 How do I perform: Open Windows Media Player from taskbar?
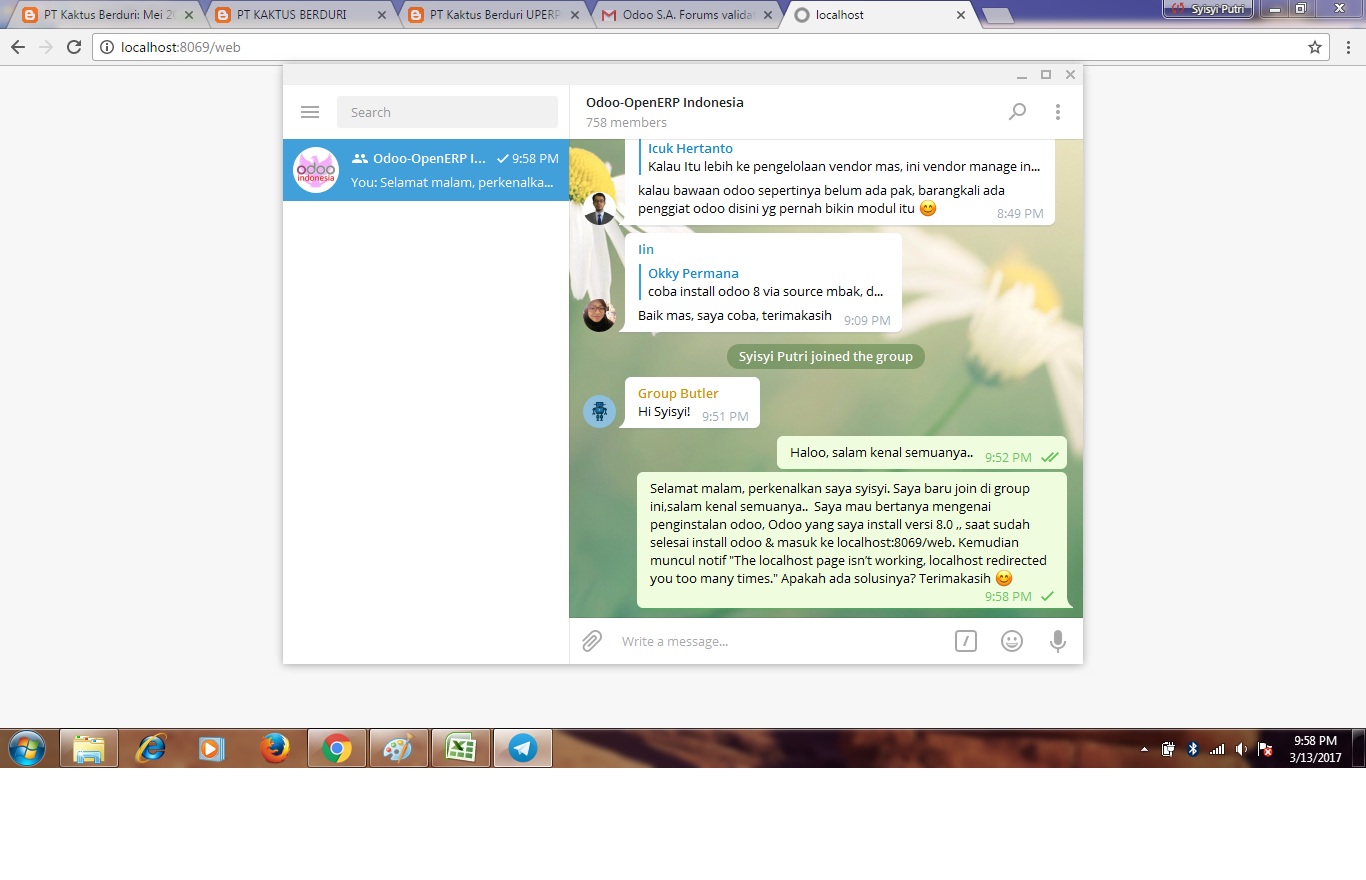click(212, 748)
